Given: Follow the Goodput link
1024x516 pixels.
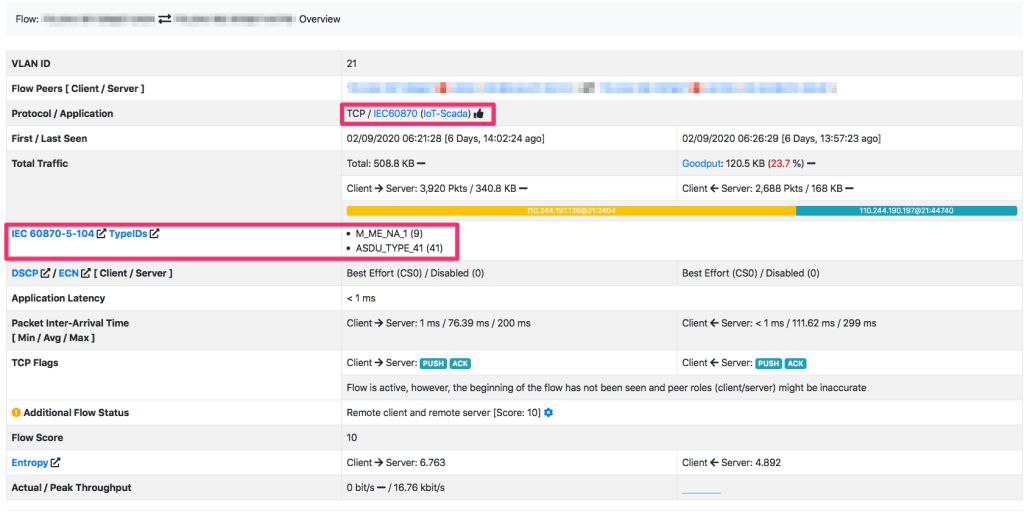Looking at the screenshot, I should (701, 162).
